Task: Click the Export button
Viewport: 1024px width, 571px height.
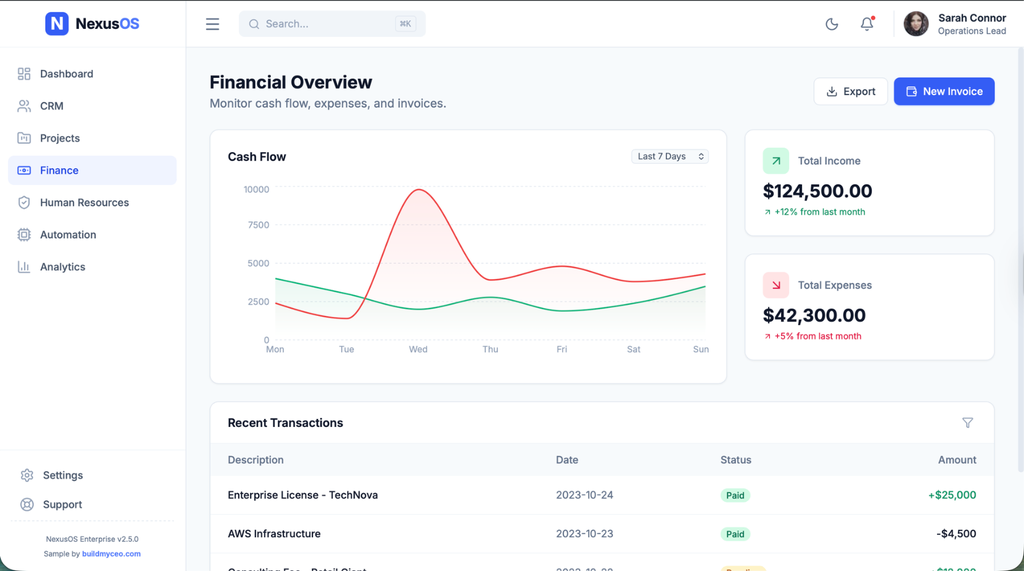Action: click(x=850, y=91)
